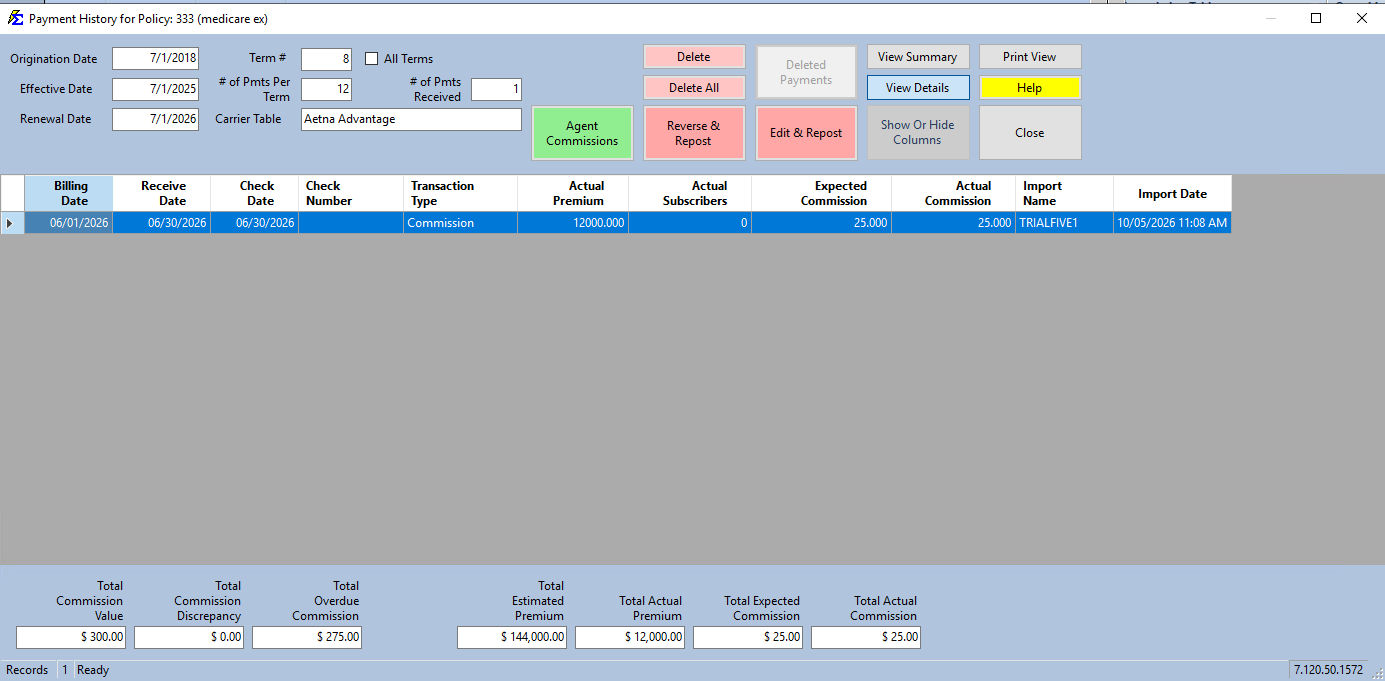Click Ready status text
The height and width of the screenshot is (681, 1385).
pyautogui.click(x=93, y=670)
